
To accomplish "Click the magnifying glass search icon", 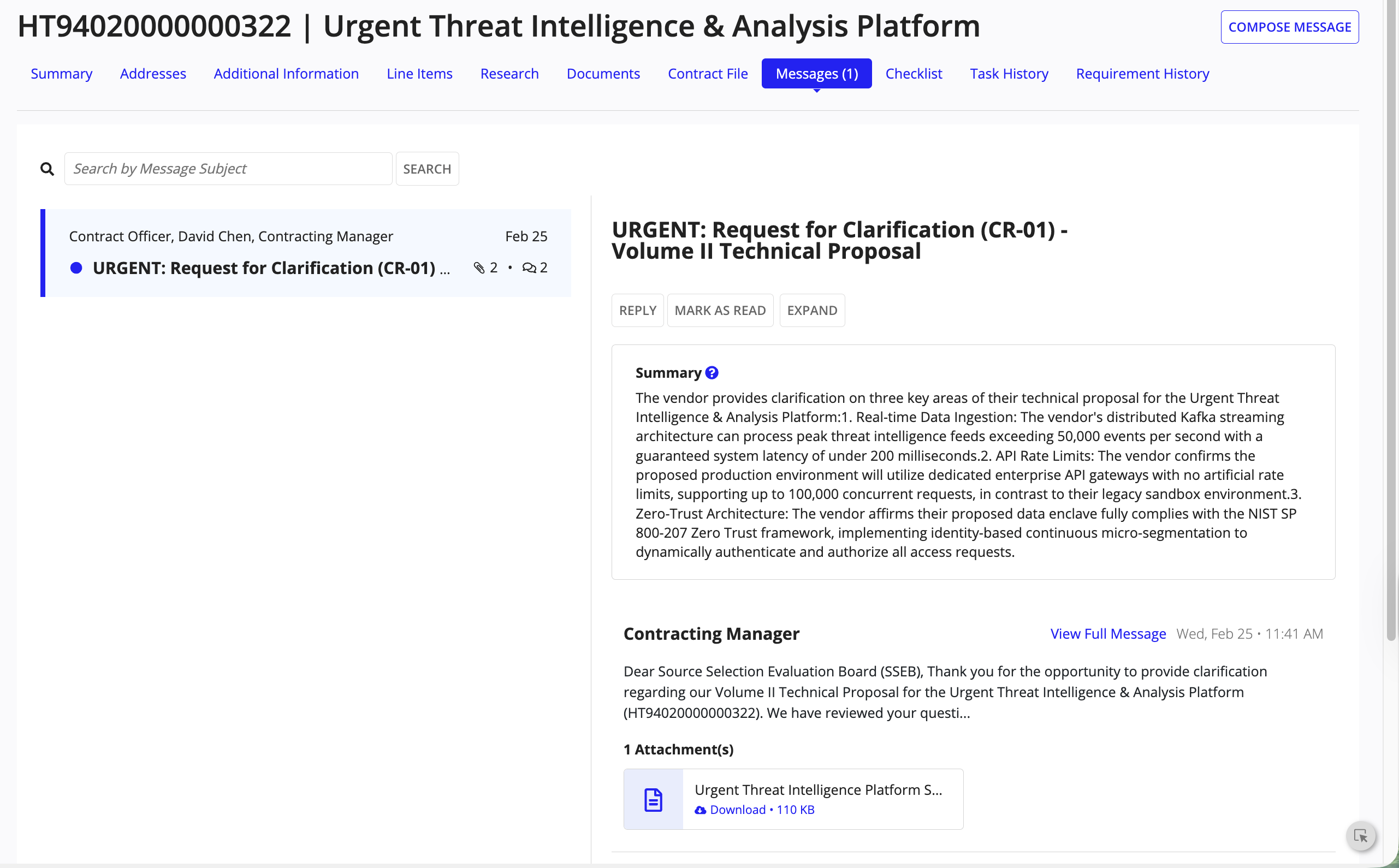I will pyautogui.click(x=47, y=169).
